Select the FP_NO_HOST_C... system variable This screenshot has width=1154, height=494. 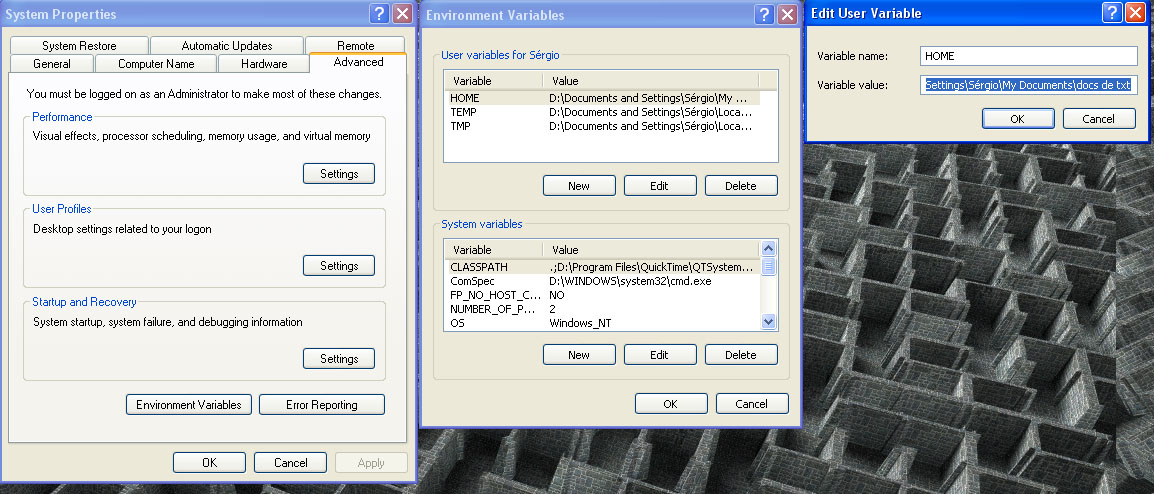pos(602,295)
